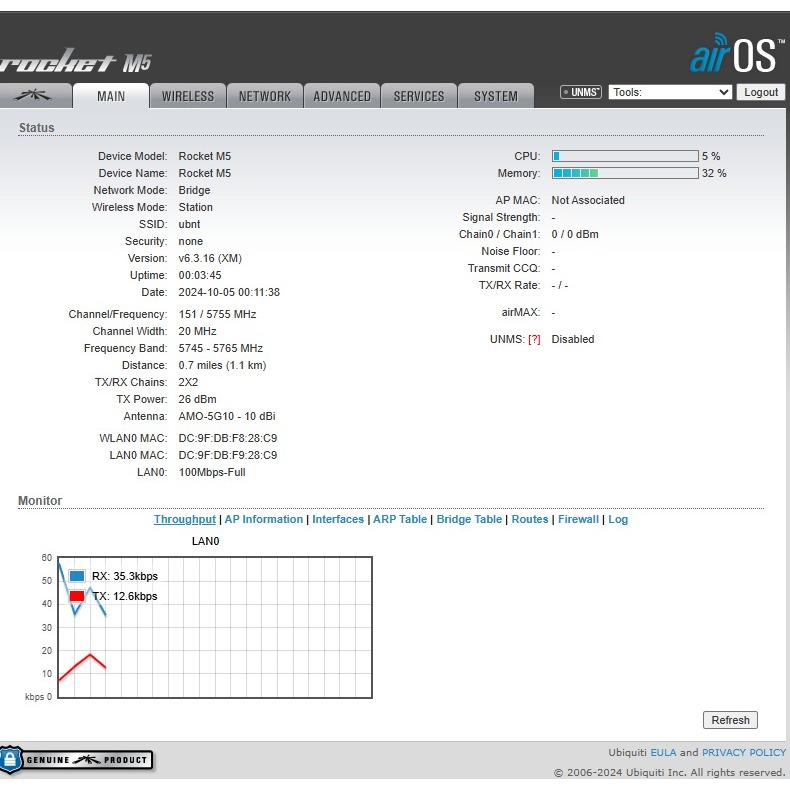Viewport: 790px width, 790px height.
Task: Open the WIRELESS tab
Action: [188, 96]
